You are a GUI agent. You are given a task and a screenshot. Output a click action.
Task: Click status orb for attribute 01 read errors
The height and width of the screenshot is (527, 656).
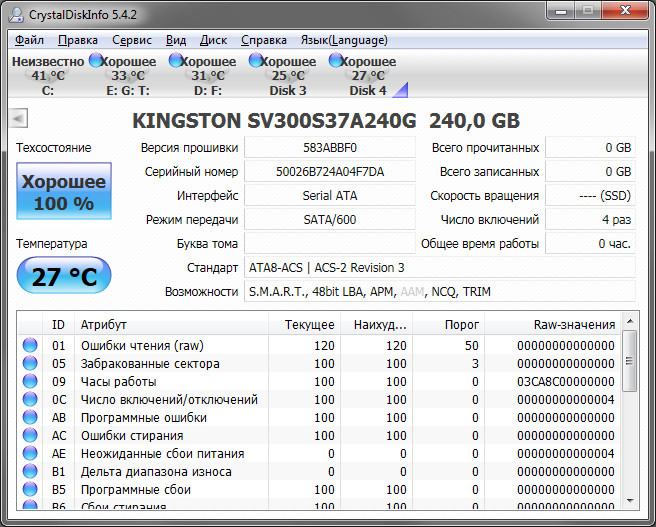point(30,346)
